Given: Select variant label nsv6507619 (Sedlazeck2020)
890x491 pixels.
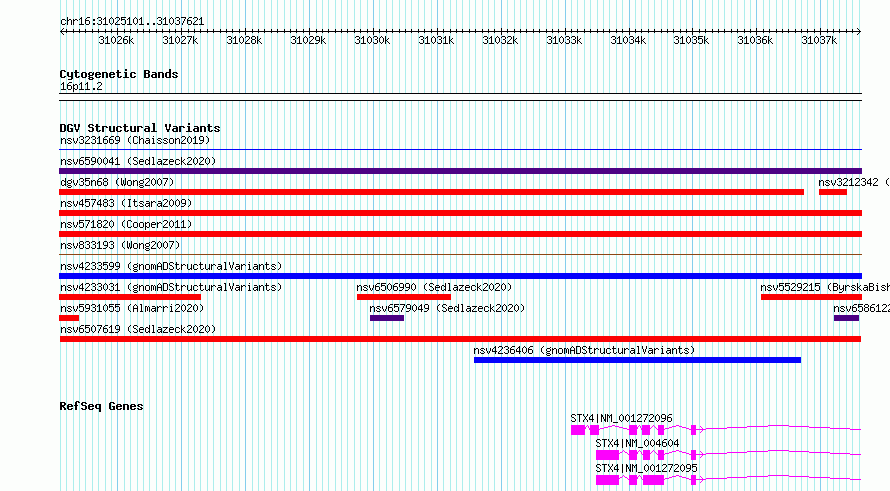Looking at the screenshot, I should pos(138,329).
